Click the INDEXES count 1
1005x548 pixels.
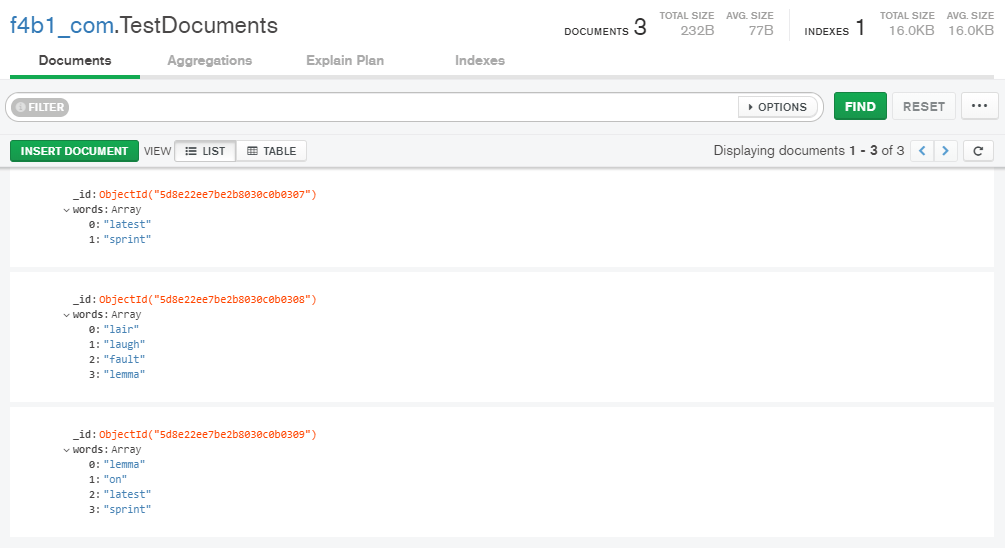(x=860, y=27)
